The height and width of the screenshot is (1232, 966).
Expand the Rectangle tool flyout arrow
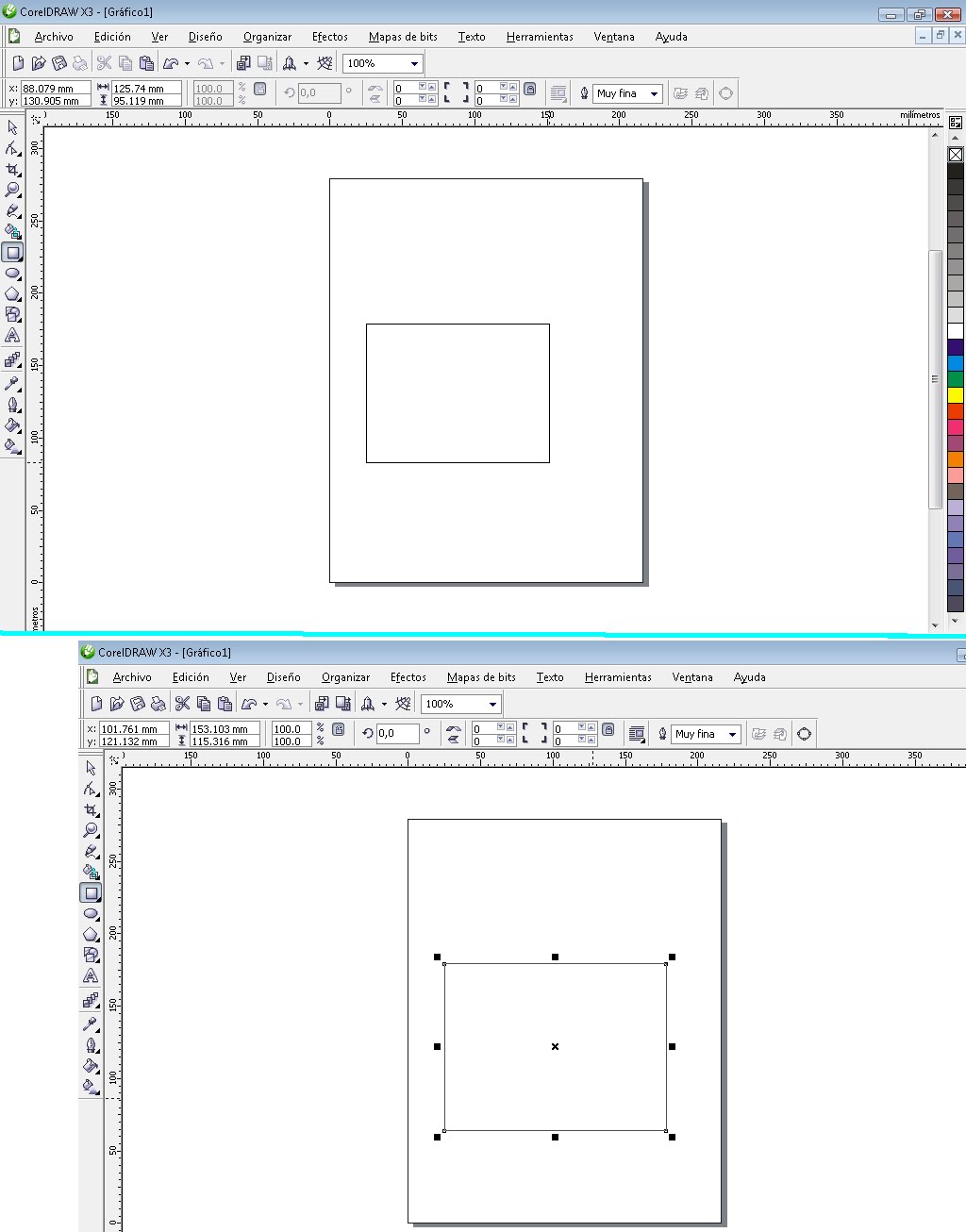coord(22,258)
